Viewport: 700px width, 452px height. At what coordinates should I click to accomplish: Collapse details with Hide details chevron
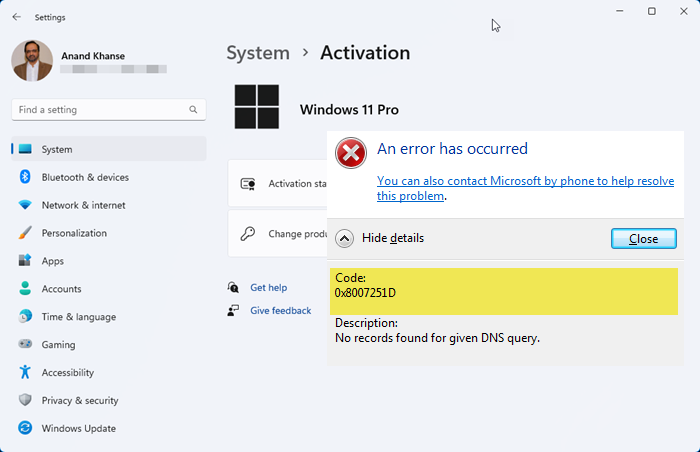(x=344, y=238)
